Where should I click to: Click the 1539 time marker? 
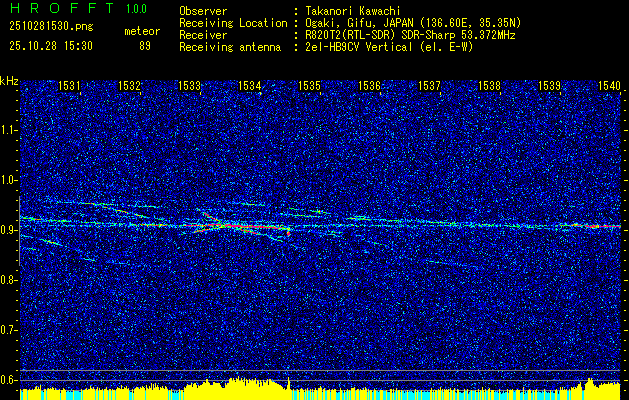[x=549, y=85]
